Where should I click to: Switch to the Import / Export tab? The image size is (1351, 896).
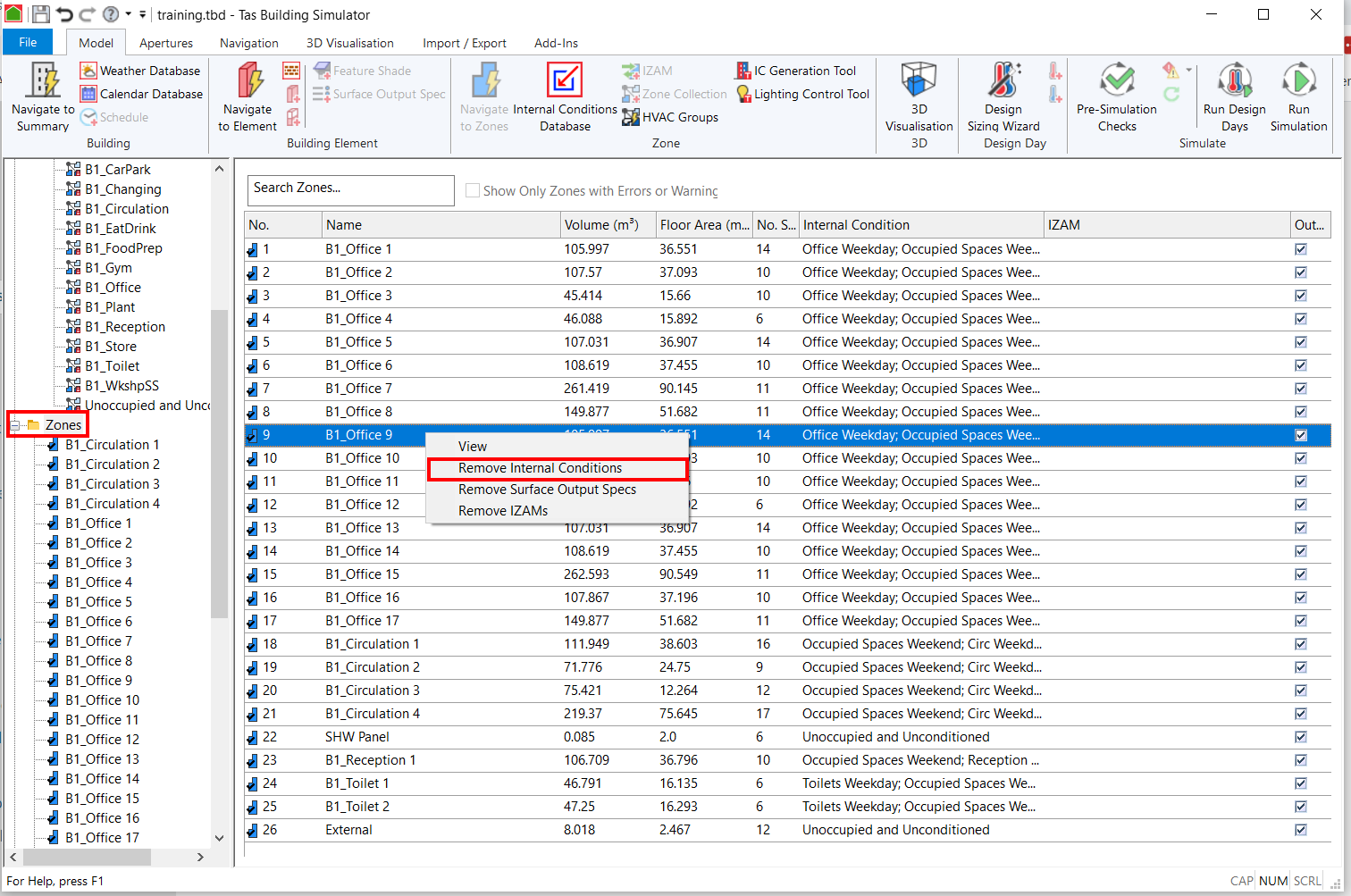[465, 43]
